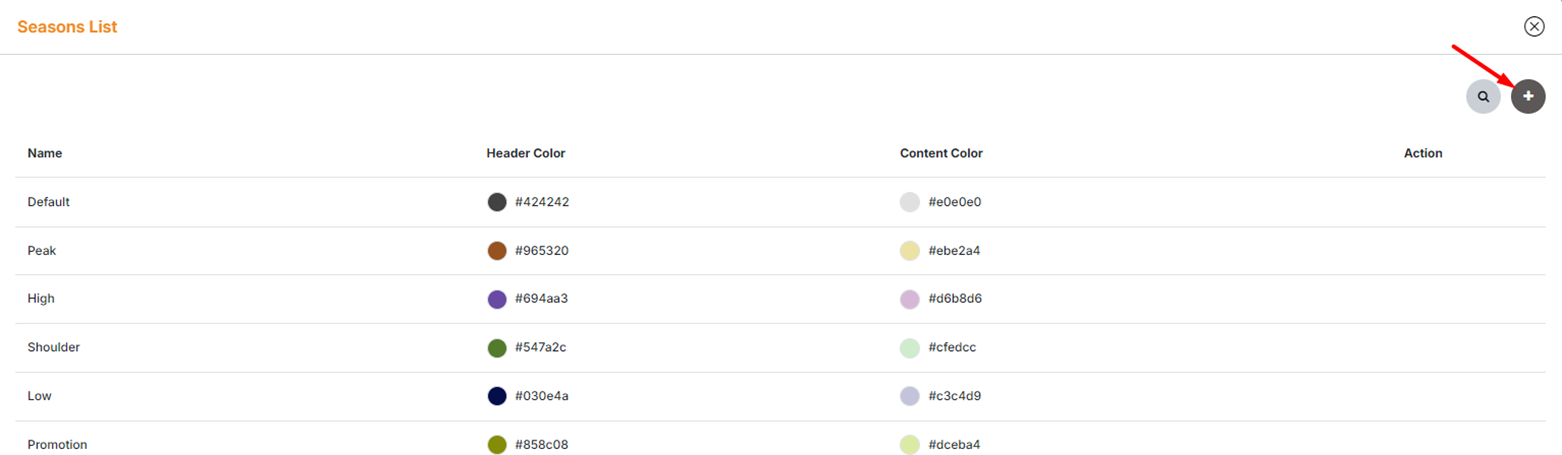Click the Promotion header olive swatch

point(497,445)
